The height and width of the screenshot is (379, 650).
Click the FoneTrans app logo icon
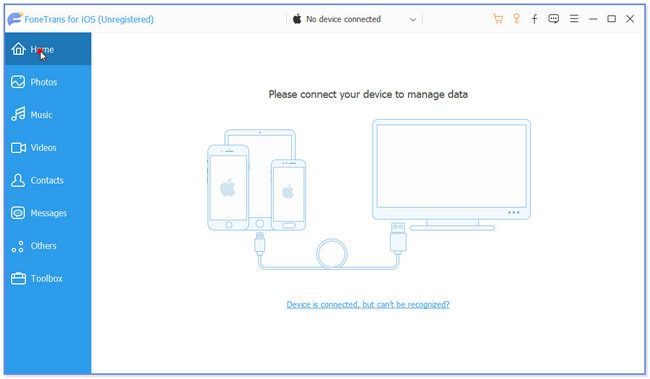[15, 19]
